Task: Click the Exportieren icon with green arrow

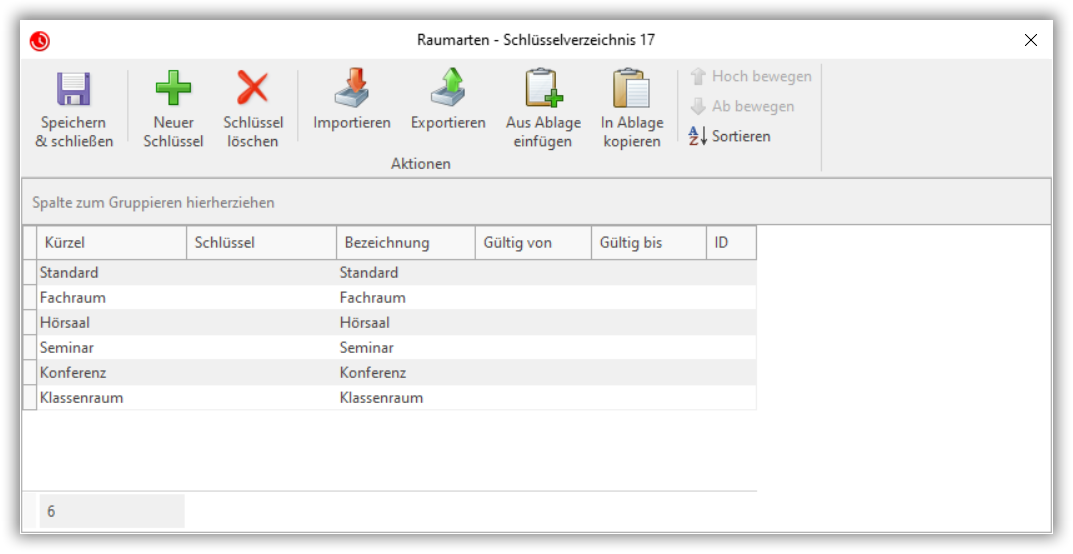Action: click(448, 88)
